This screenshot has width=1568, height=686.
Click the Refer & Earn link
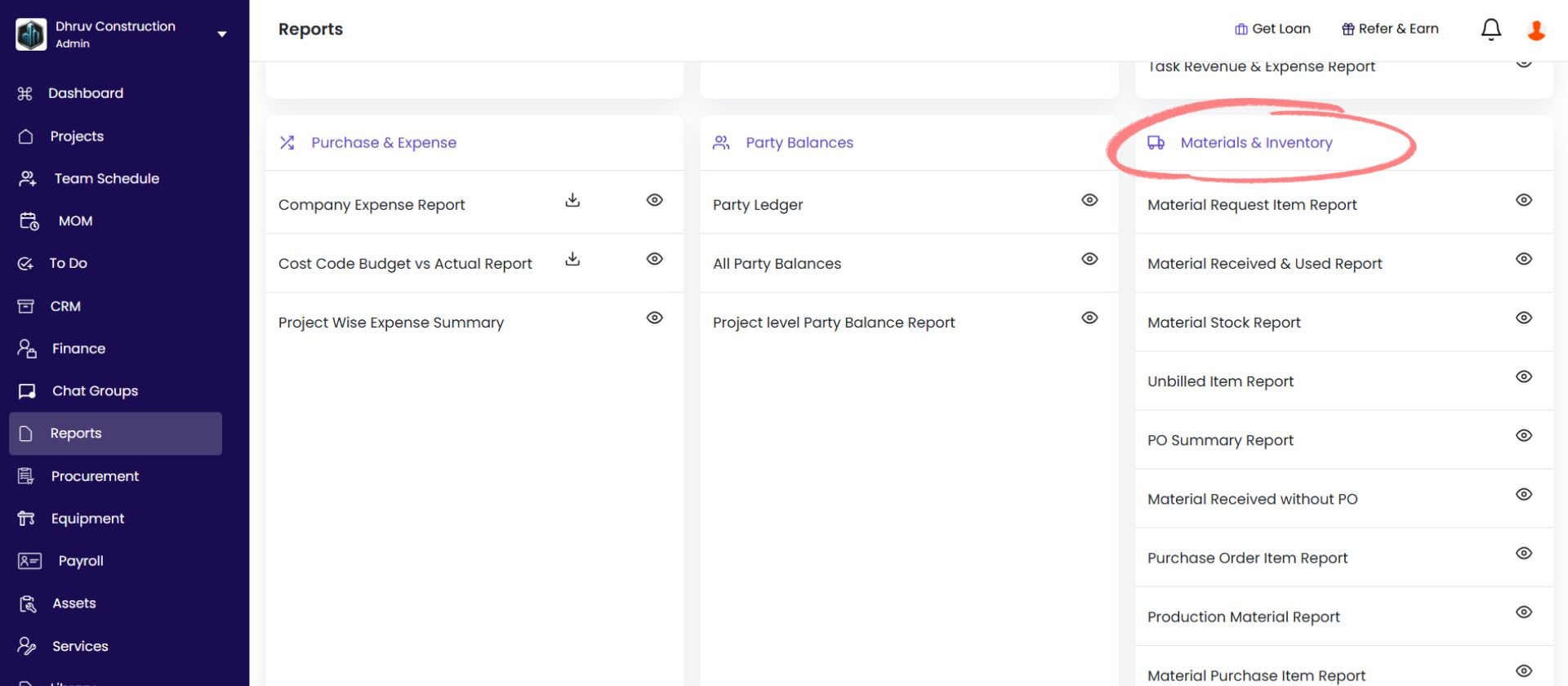click(x=1390, y=29)
